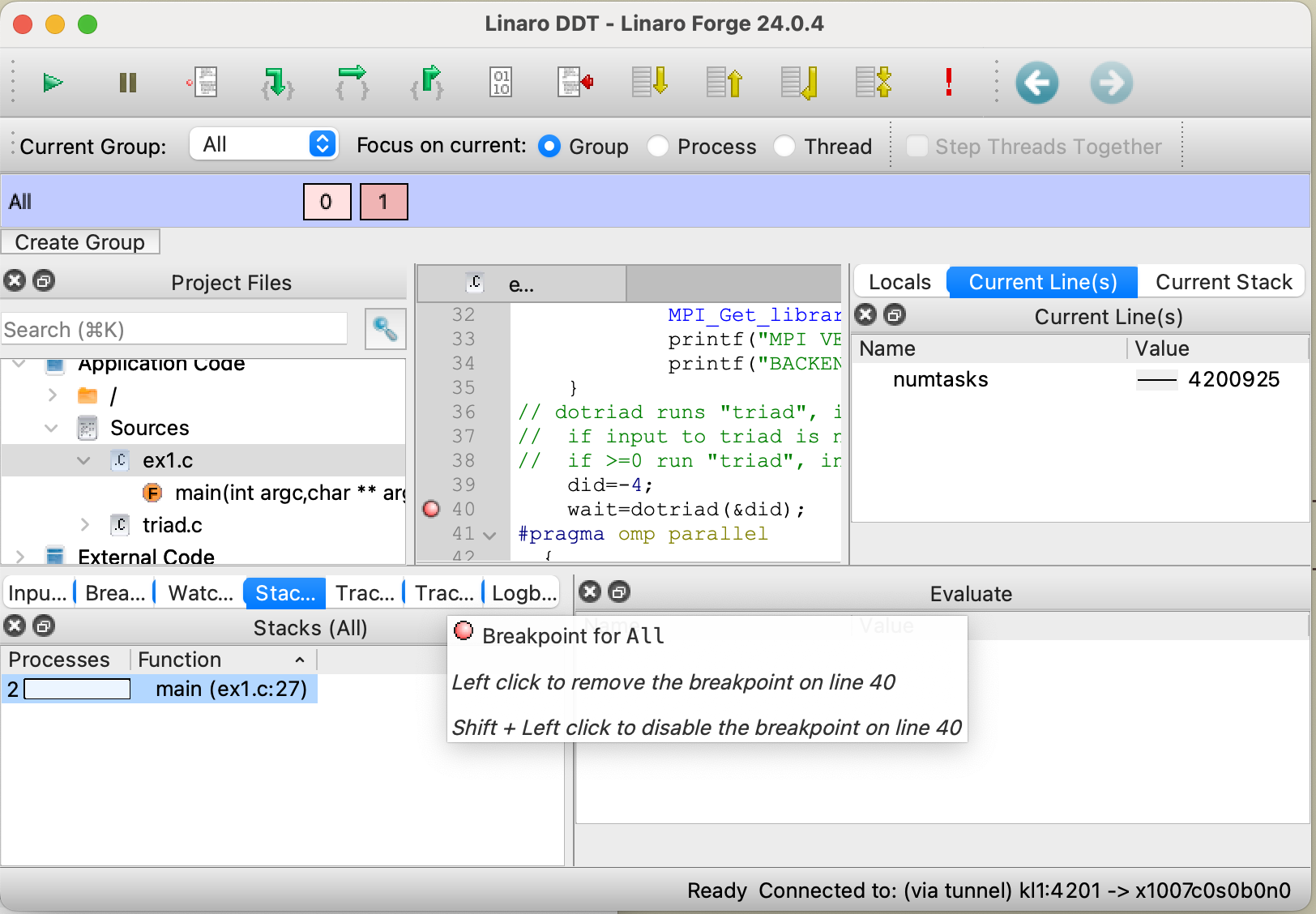The width and height of the screenshot is (1316, 914).
Task: Select the Process focus radio button
Action: pos(658,147)
